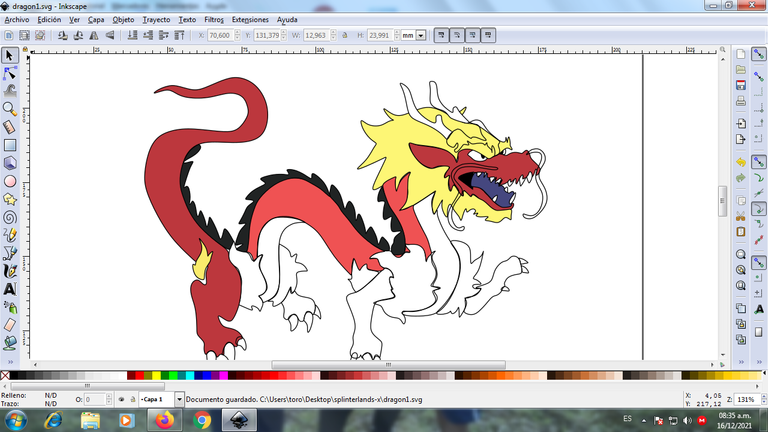This screenshot has height=432, width=768.
Task: Pick the yellow swatch in palette
Action: point(156,376)
